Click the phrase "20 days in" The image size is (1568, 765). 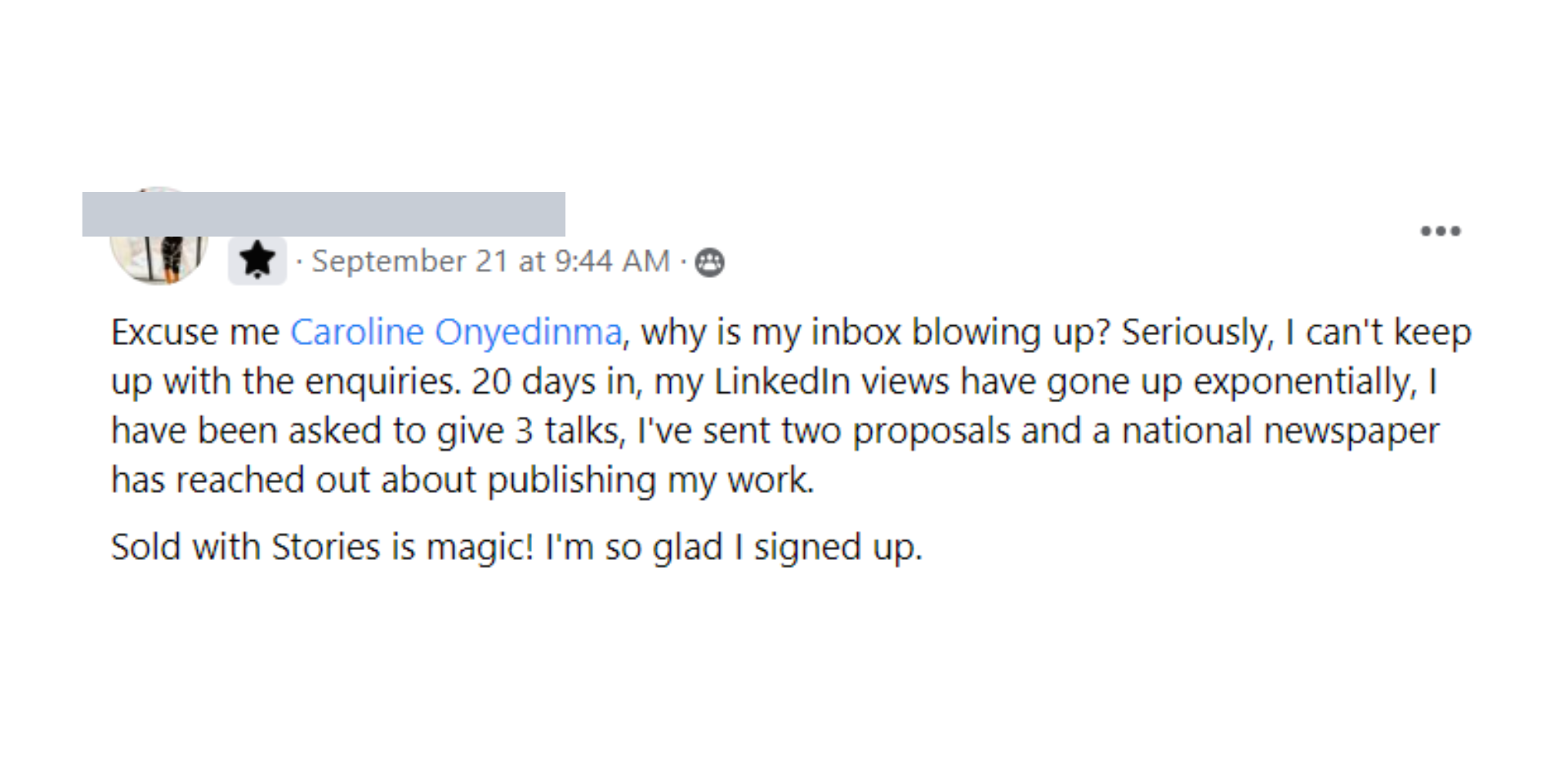[x=557, y=382]
